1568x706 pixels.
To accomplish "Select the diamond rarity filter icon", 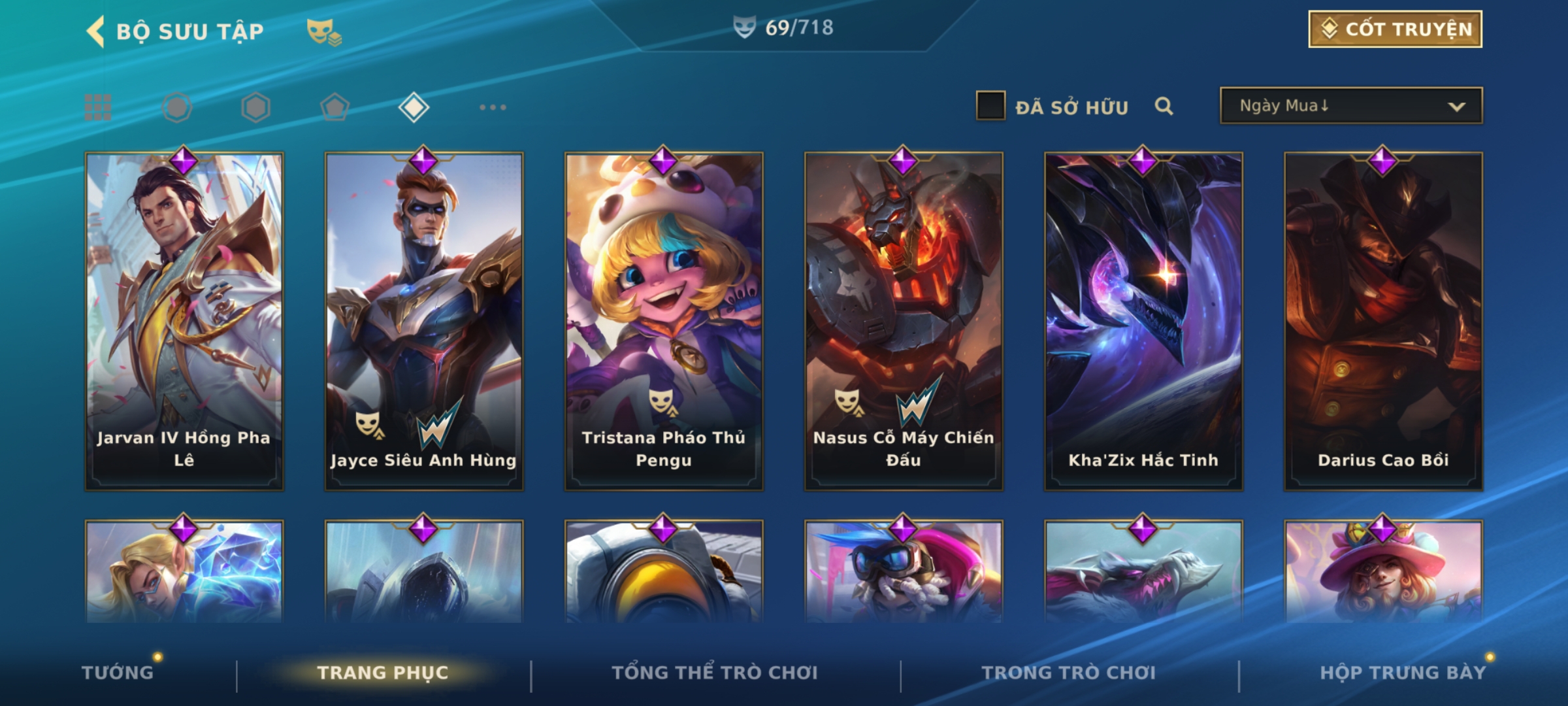I will 414,107.
